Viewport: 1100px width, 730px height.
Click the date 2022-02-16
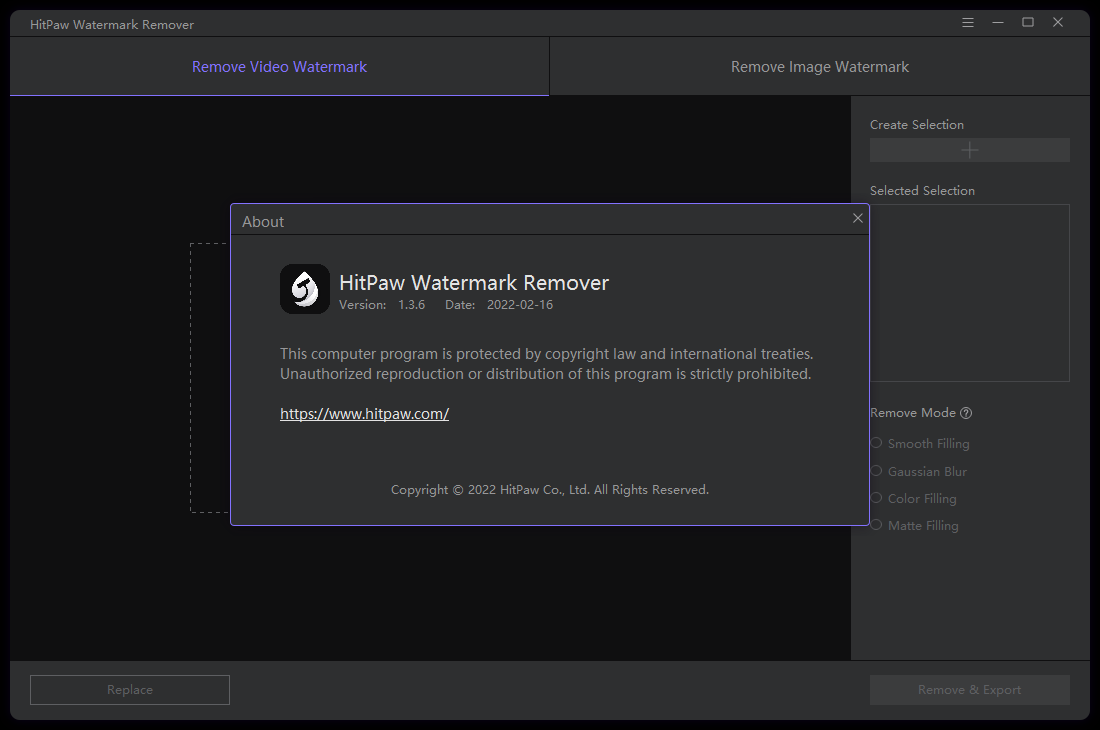[520, 305]
